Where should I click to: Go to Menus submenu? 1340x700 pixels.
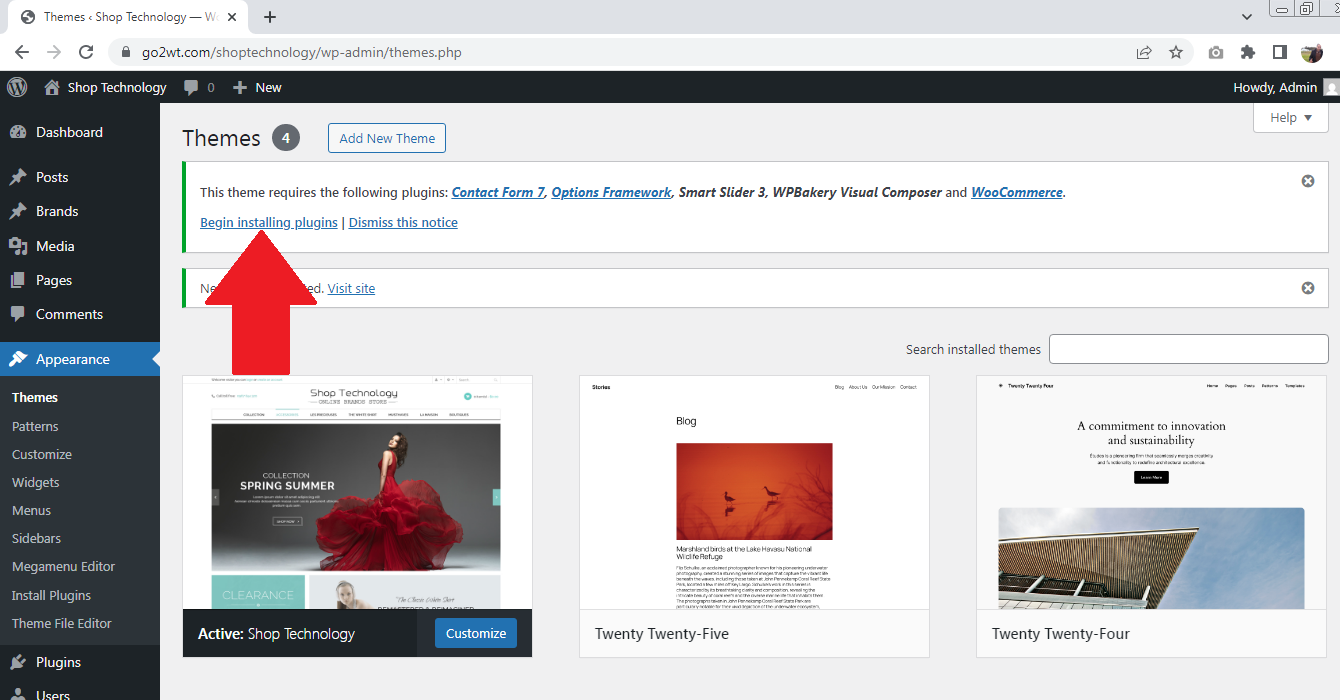(32, 510)
